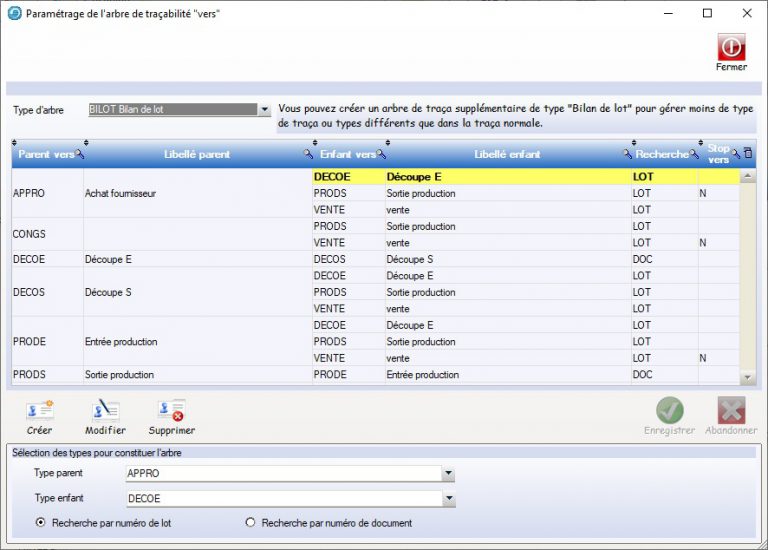Expand the Type parent combo box
Viewport: 768px width, 550px height.
pos(449,474)
